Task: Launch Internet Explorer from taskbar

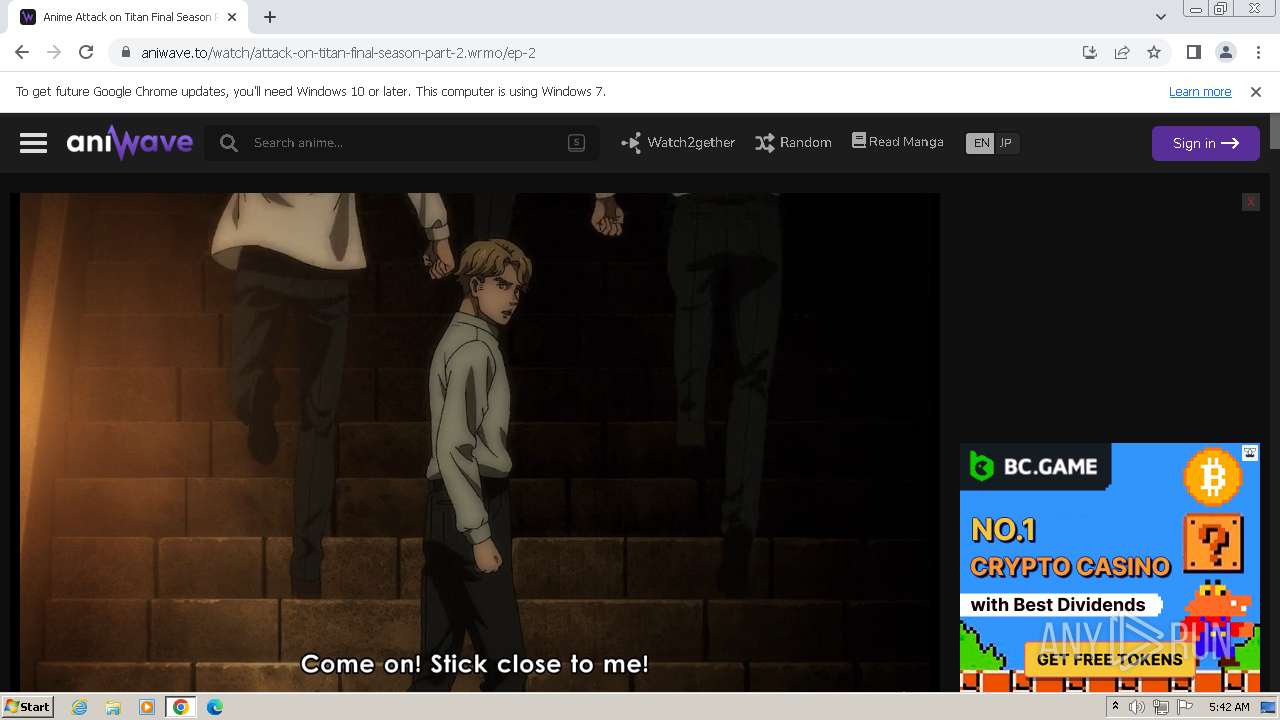Action: pyautogui.click(x=79, y=707)
